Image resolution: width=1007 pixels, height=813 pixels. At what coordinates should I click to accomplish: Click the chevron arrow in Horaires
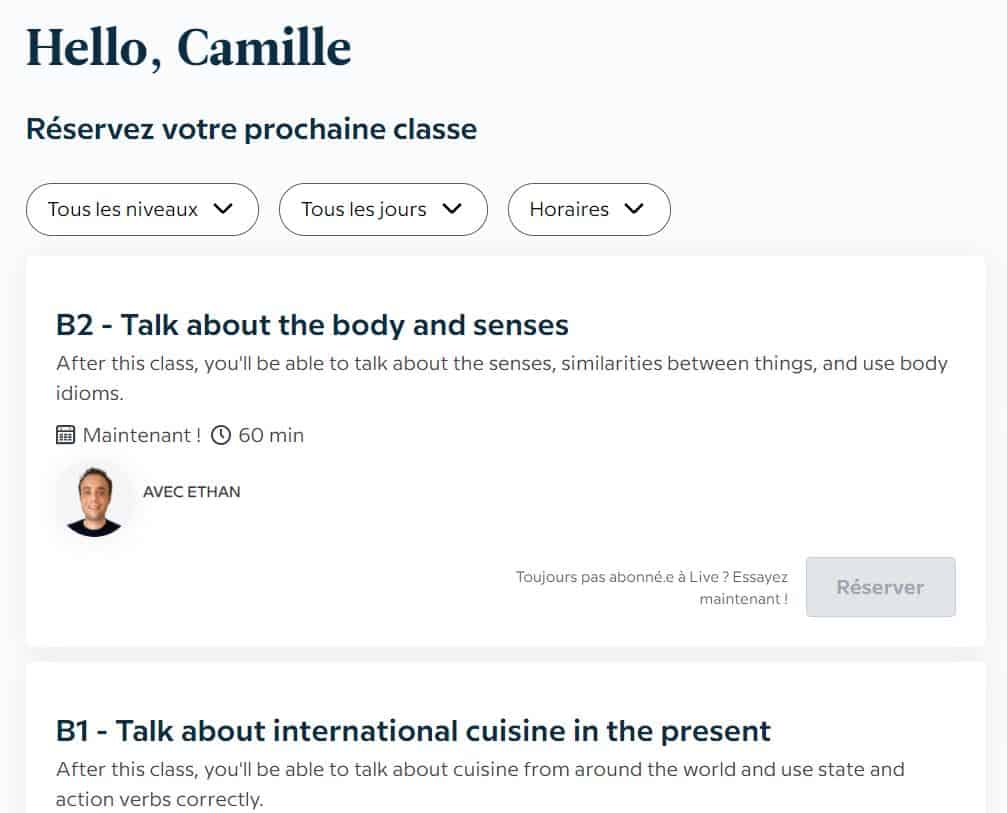click(x=634, y=209)
